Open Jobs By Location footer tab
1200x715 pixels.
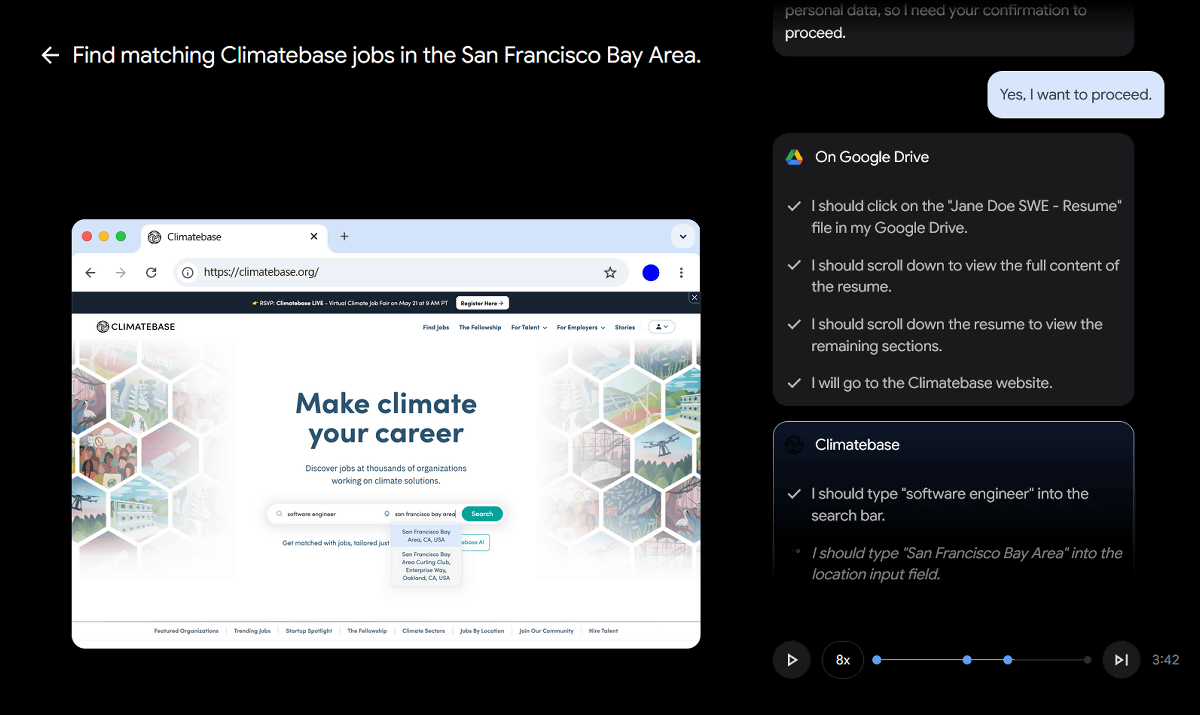(x=482, y=631)
